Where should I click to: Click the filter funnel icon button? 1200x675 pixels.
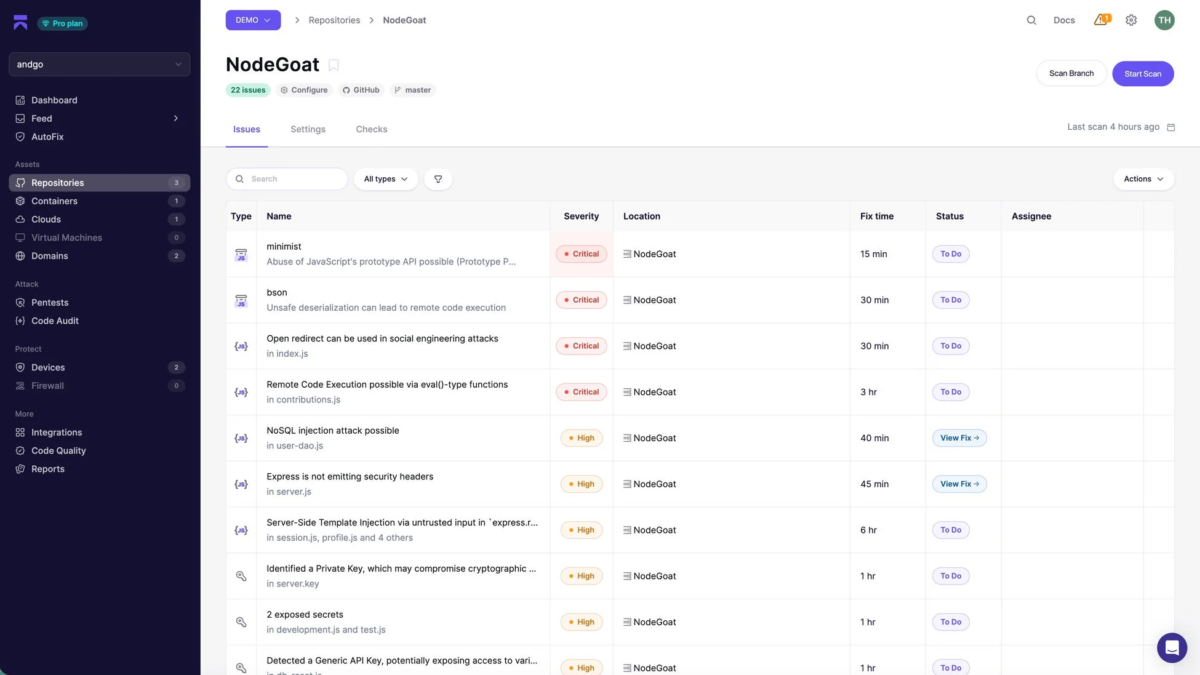[x=438, y=179]
